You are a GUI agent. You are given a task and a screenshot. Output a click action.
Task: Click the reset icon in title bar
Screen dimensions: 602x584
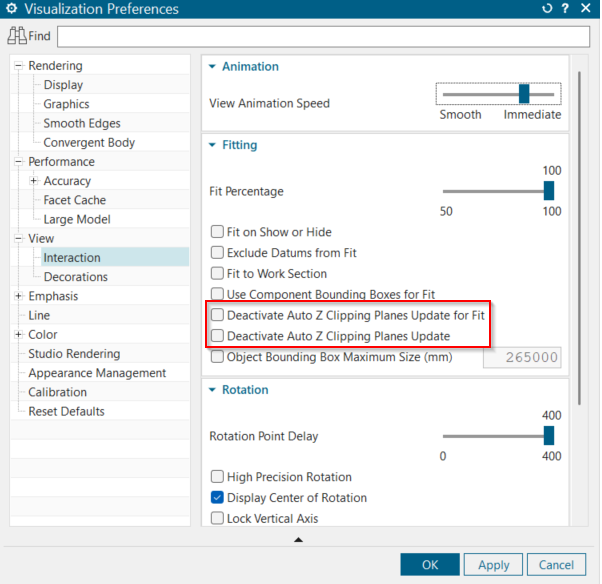tap(547, 9)
